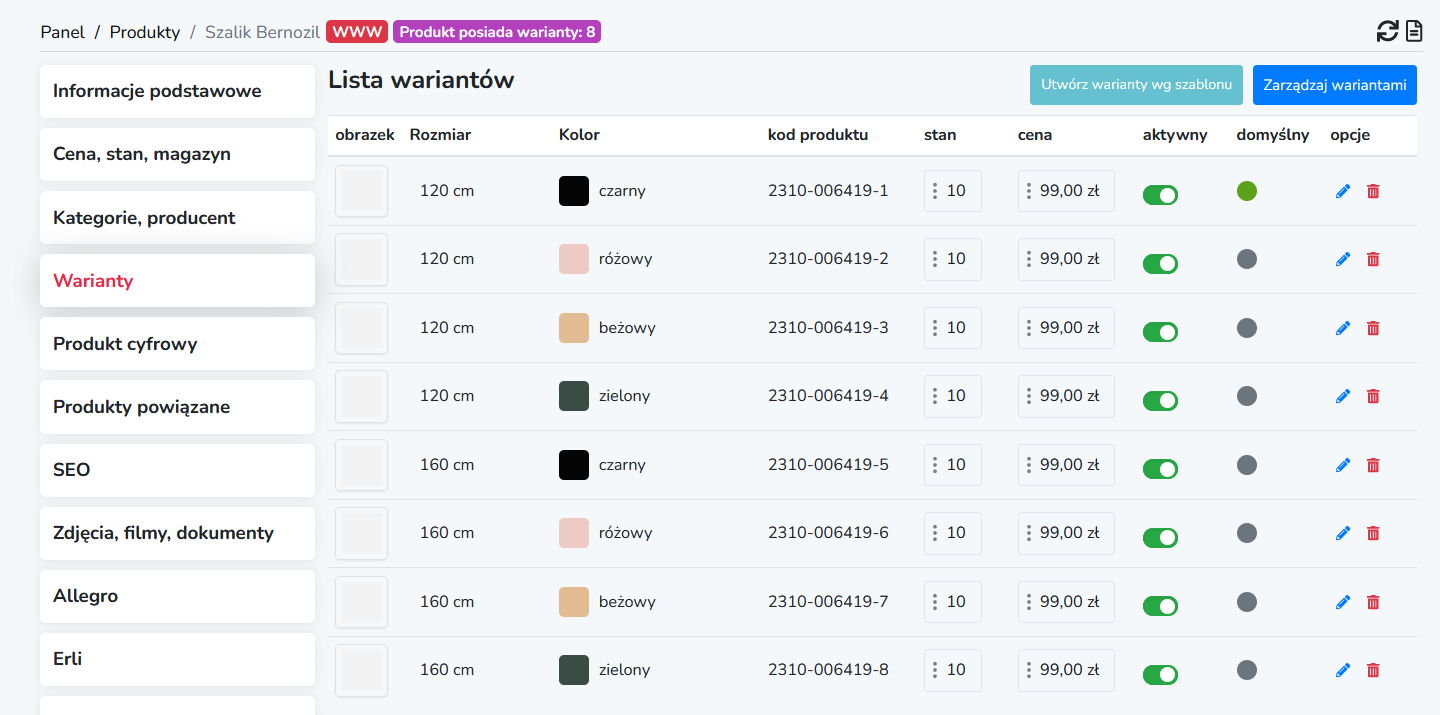Click black swatch for variant 2310-006419-1
The height and width of the screenshot is (715, 1440).
(574, 191)
